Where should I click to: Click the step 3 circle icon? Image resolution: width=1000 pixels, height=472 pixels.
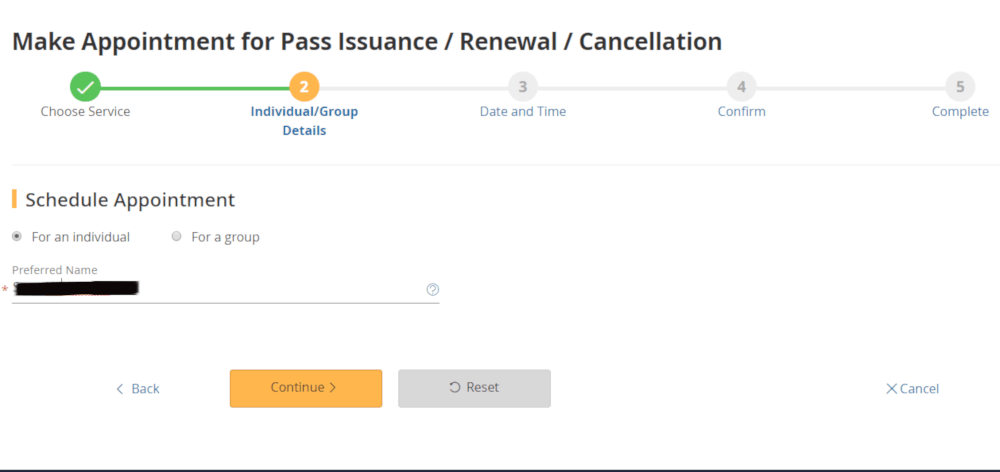click(522, 86)
